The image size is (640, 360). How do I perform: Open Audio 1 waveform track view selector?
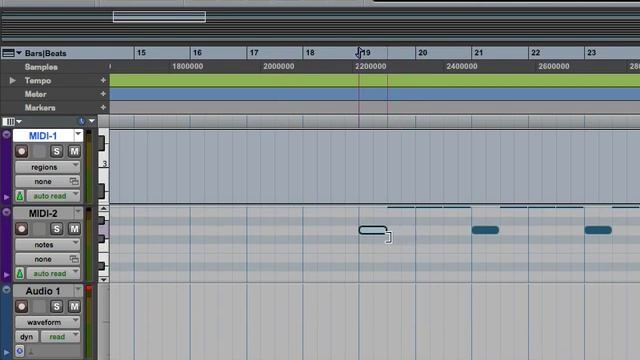[x=47, y=322]
